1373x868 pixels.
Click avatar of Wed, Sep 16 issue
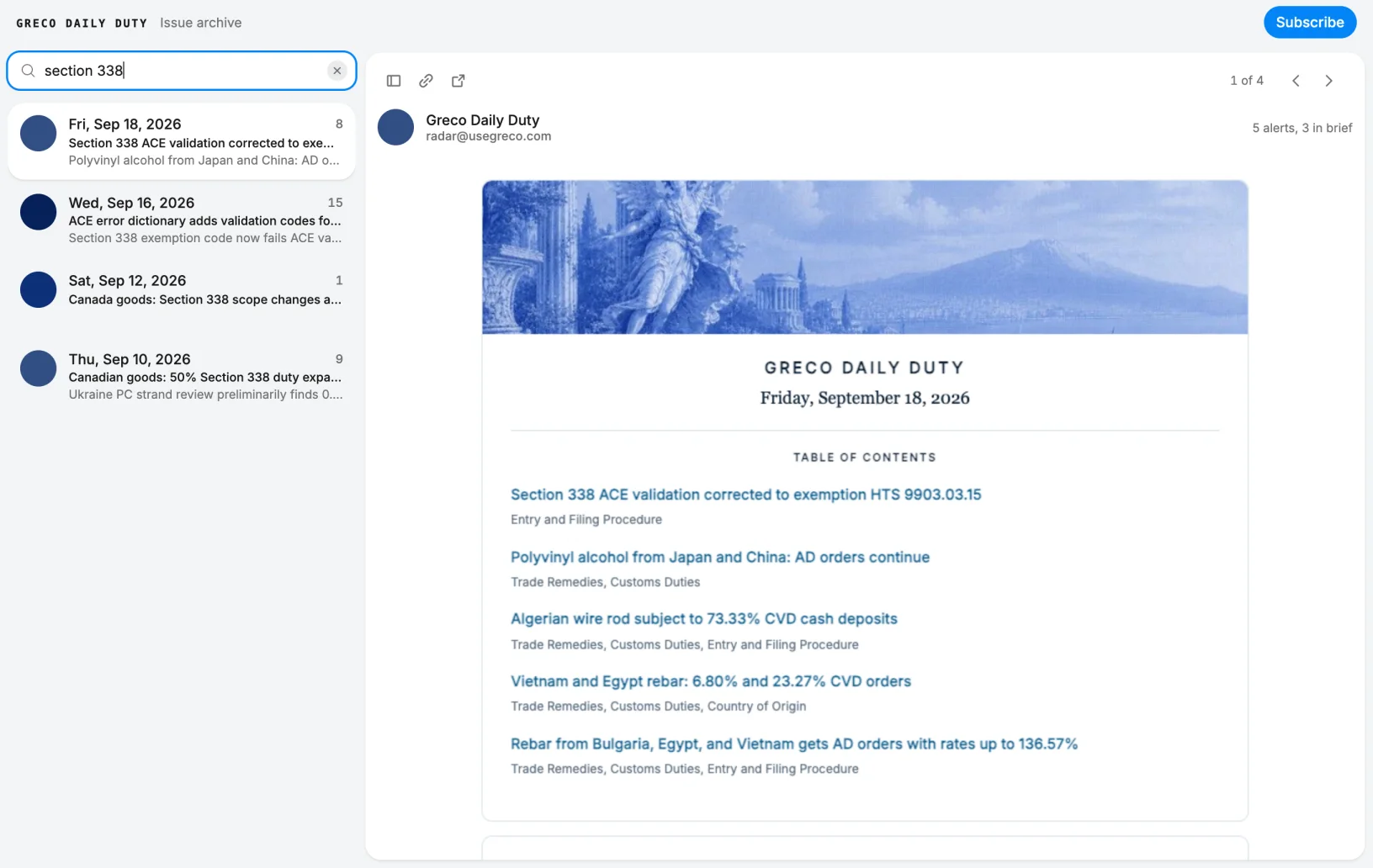[x=38, y=212]
